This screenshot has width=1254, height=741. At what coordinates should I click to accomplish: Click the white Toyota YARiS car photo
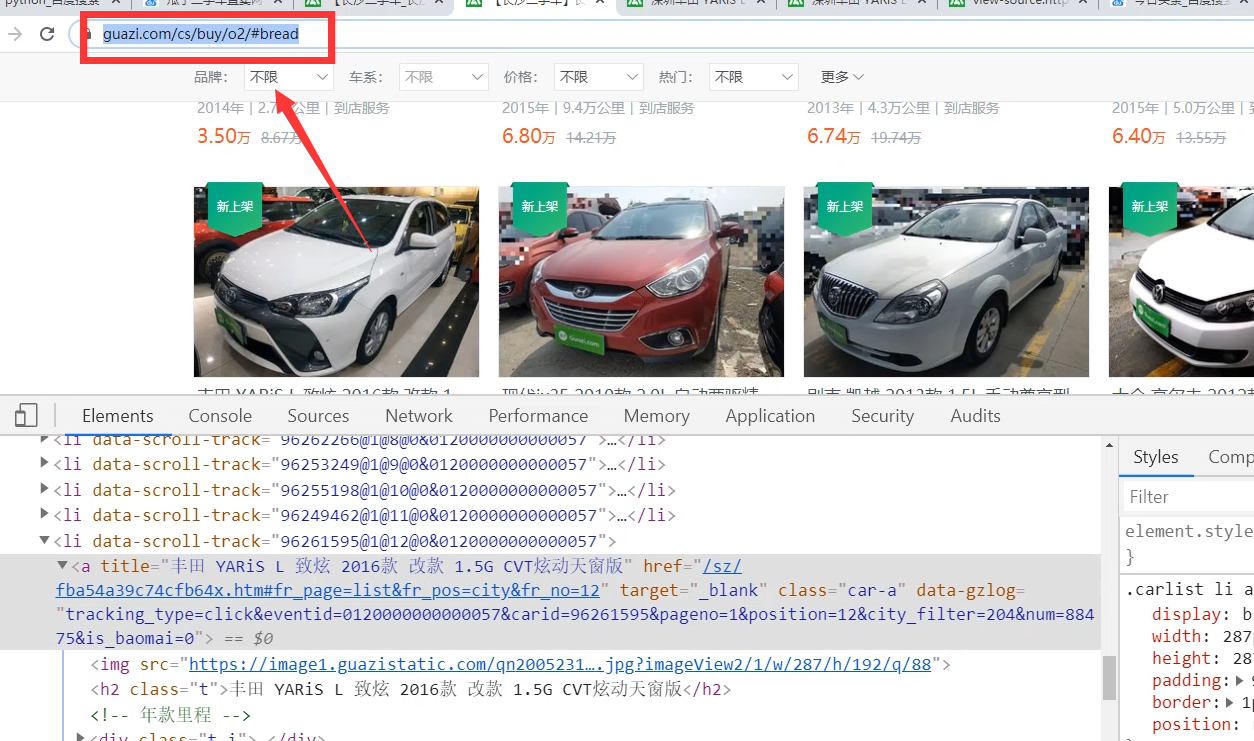tap(336, 282)
